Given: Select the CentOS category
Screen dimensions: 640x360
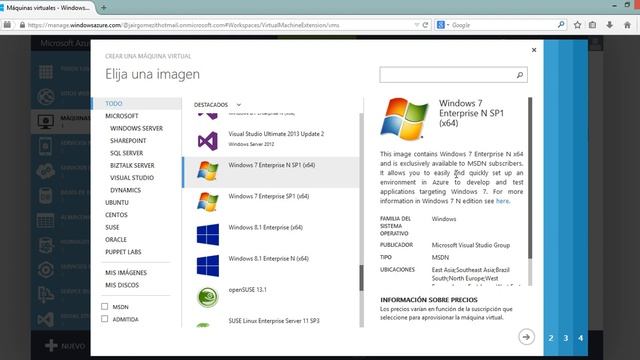Looking at the screenshot, I should (x=116, y=215).
